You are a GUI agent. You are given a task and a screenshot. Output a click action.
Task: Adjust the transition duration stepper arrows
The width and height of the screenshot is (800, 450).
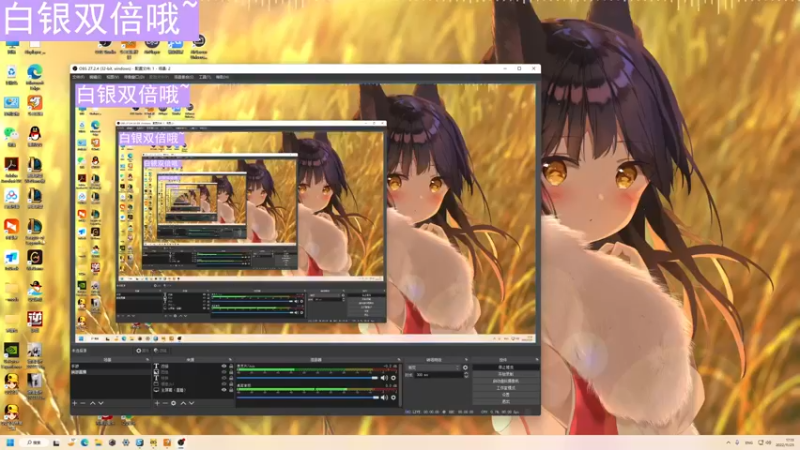click(466, 375)
